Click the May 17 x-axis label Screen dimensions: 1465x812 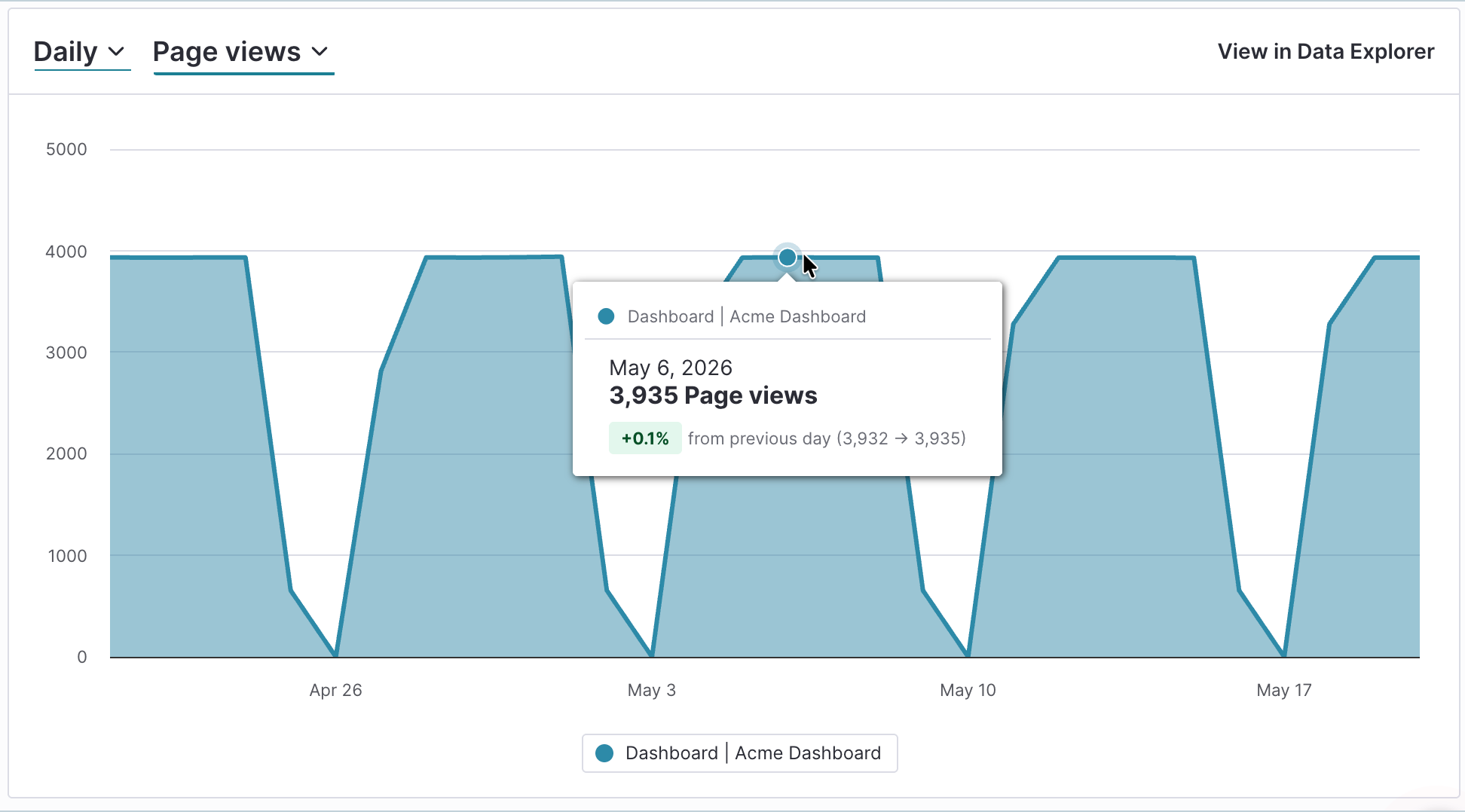(x=1284, y=690)
